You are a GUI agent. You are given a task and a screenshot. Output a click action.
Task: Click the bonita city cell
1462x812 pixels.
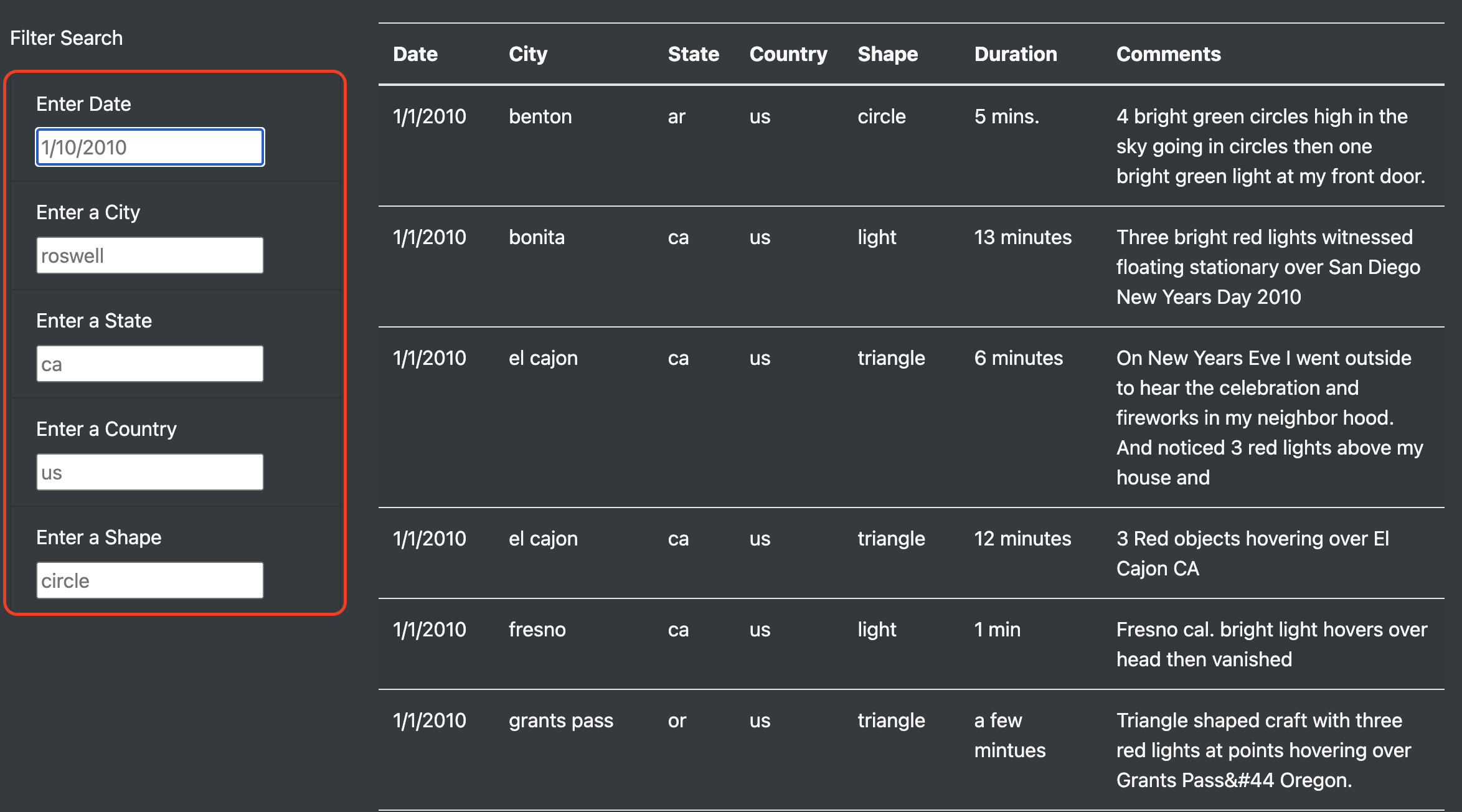(536, 237)
